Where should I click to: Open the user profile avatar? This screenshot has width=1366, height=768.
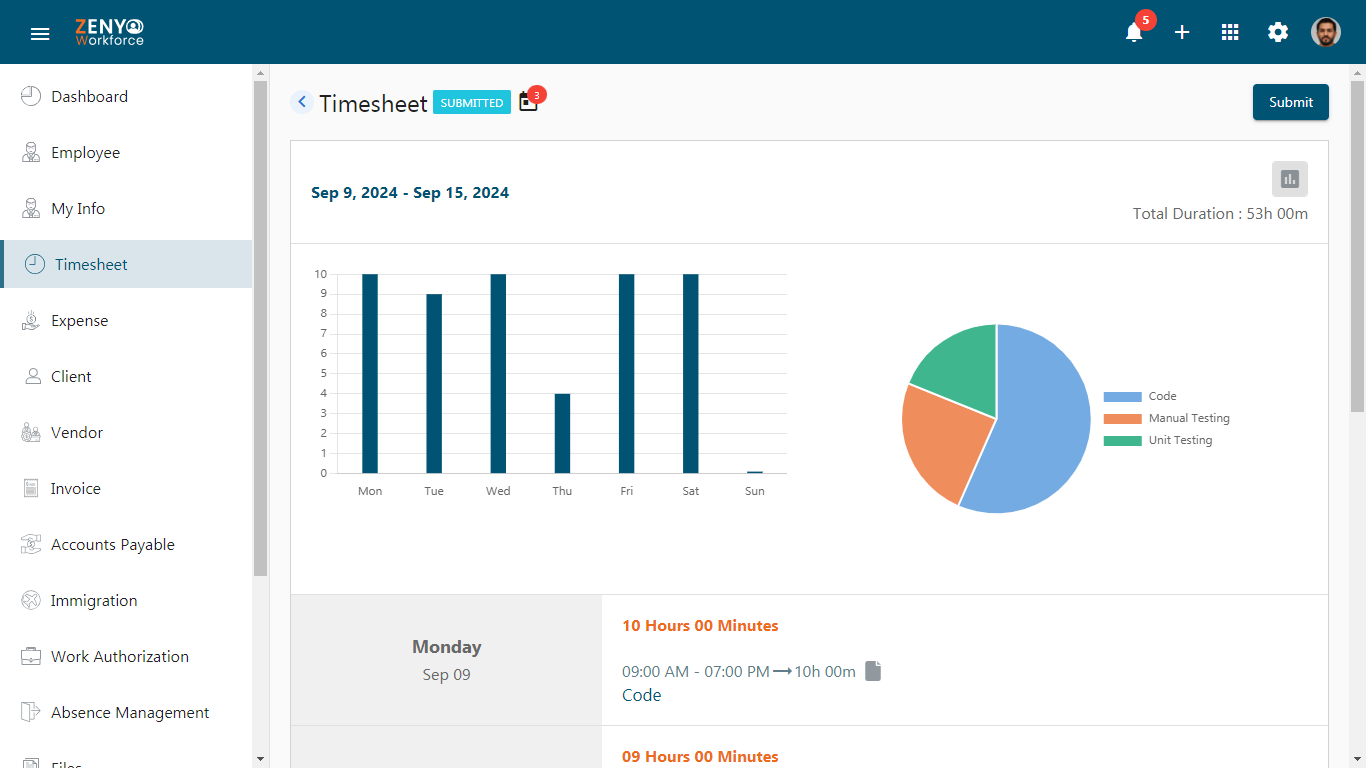pyautogui.click(x=1326, y=32)
